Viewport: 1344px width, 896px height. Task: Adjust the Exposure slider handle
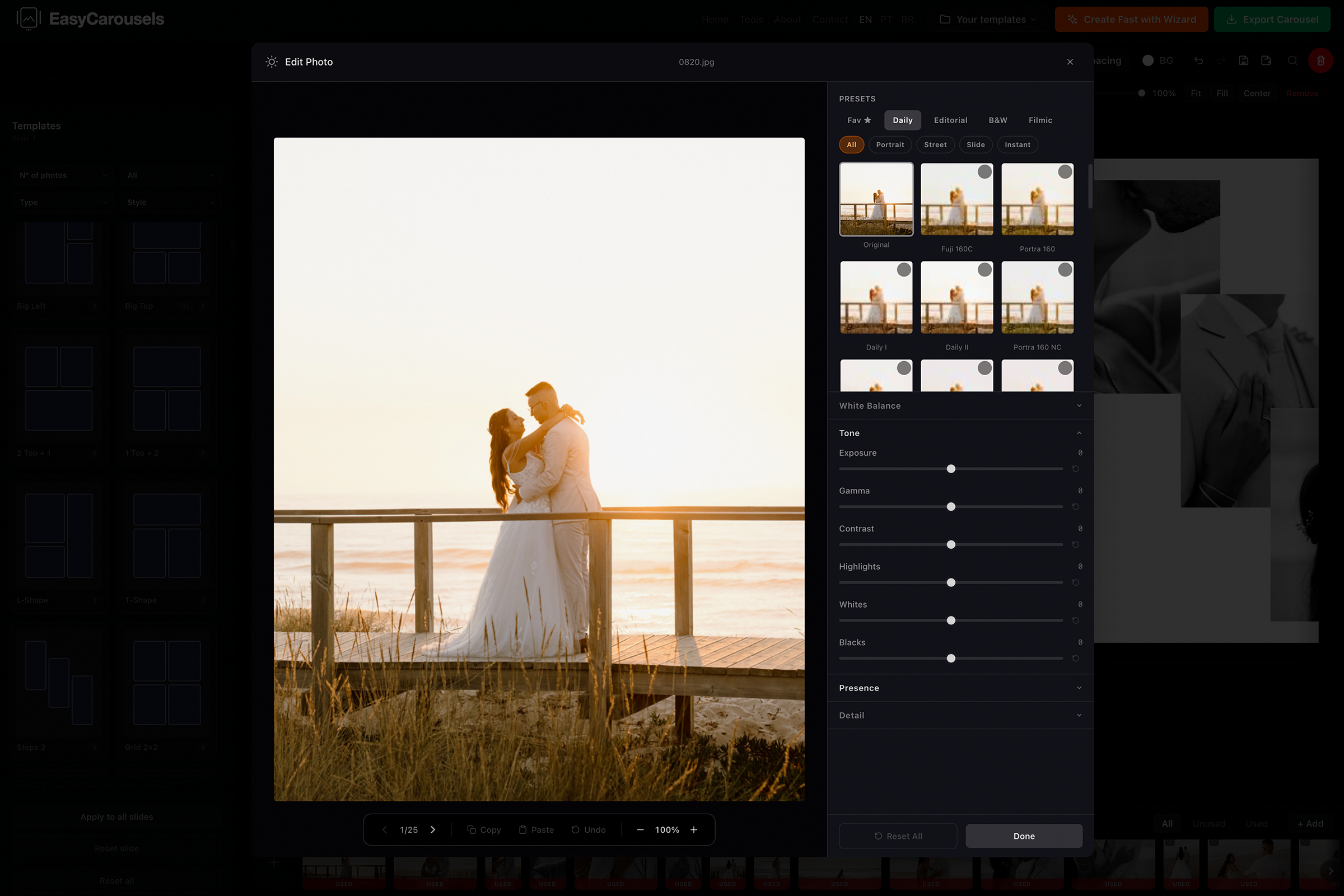point(951,469)
